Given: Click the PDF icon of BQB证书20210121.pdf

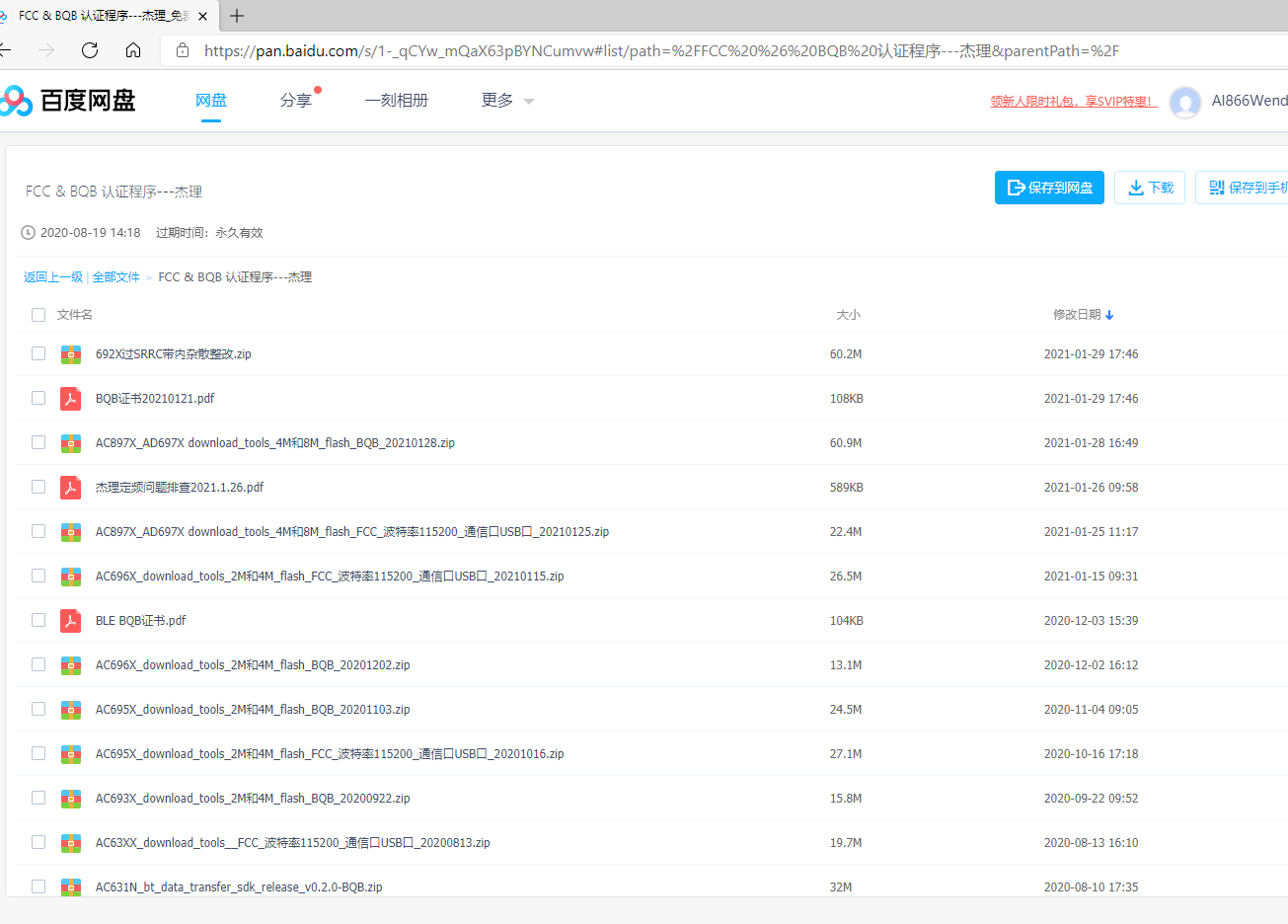Looking at the screenshot, I should [x=71, y=399].
